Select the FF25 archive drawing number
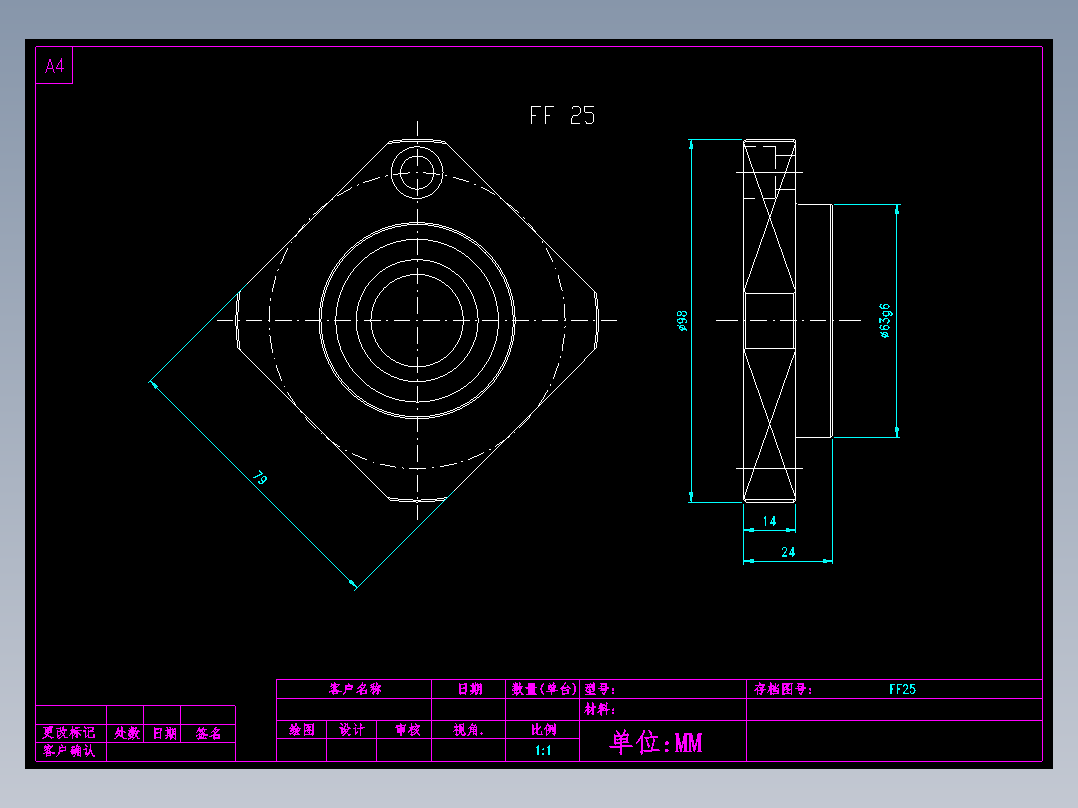1078x808 pixels. pos(902,689)
